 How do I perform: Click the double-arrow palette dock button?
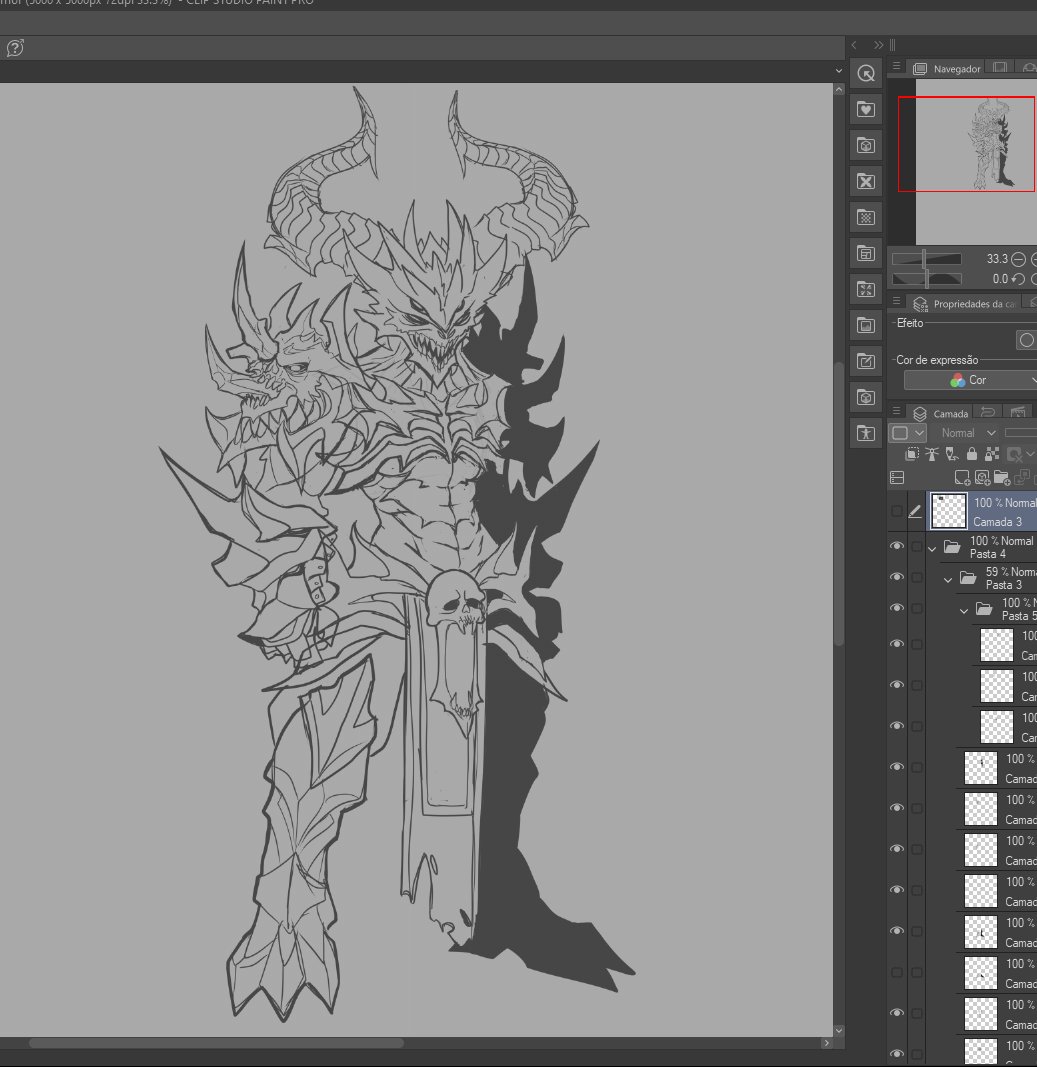click(x=878, y=45)
